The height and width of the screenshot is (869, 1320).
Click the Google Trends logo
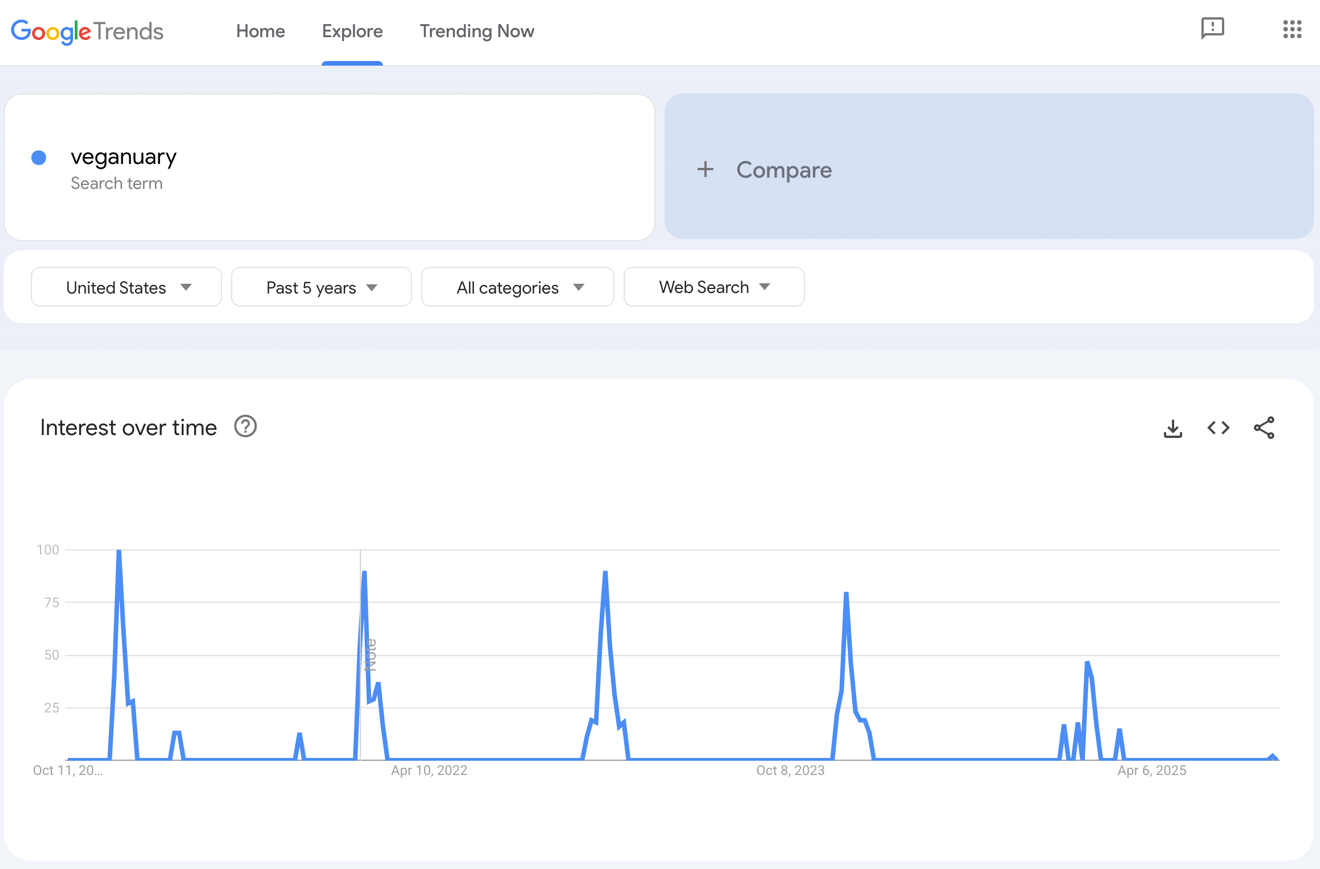(86, 31)
